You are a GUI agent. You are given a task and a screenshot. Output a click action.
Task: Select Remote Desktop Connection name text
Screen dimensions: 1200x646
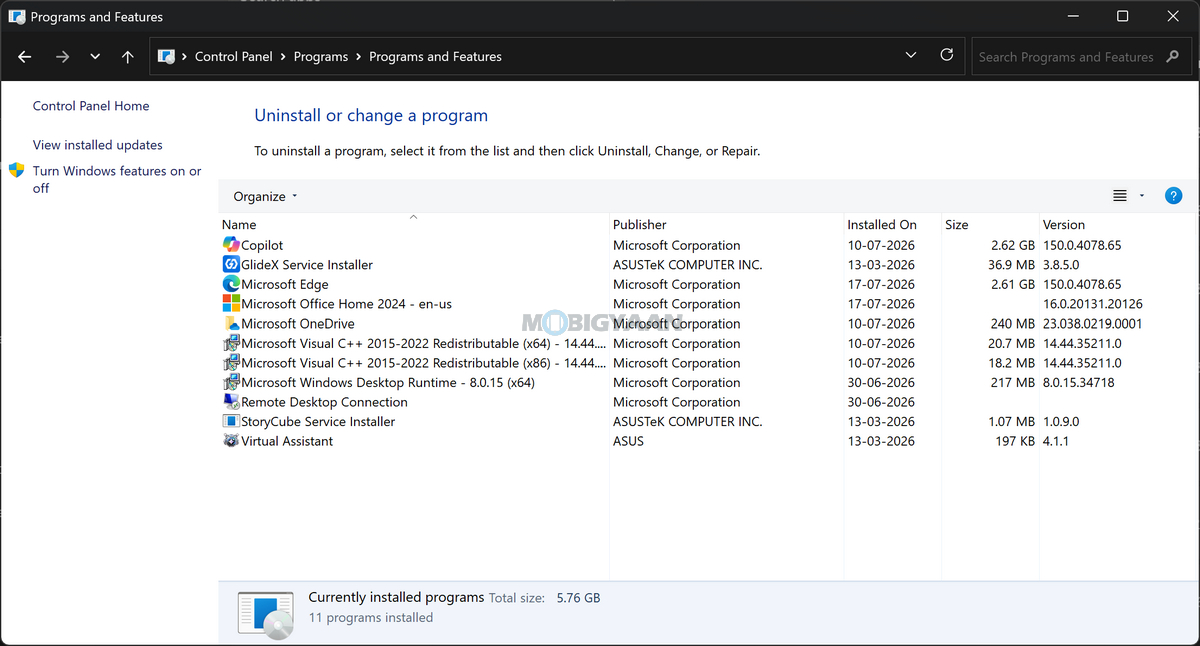point(325,402)
